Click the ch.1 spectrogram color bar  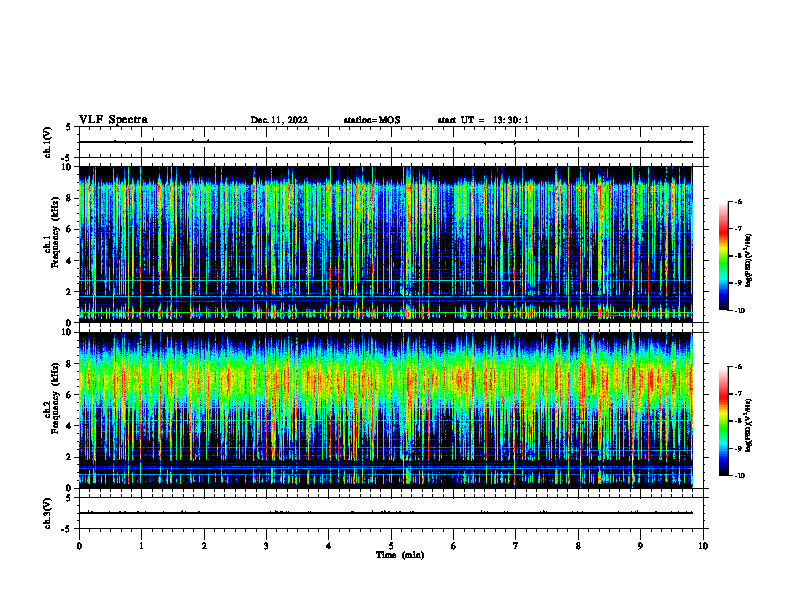point(723,256)
